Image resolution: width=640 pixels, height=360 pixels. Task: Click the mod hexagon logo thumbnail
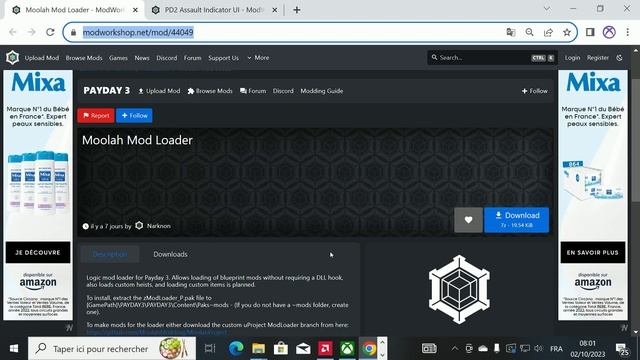click(459, 289)
